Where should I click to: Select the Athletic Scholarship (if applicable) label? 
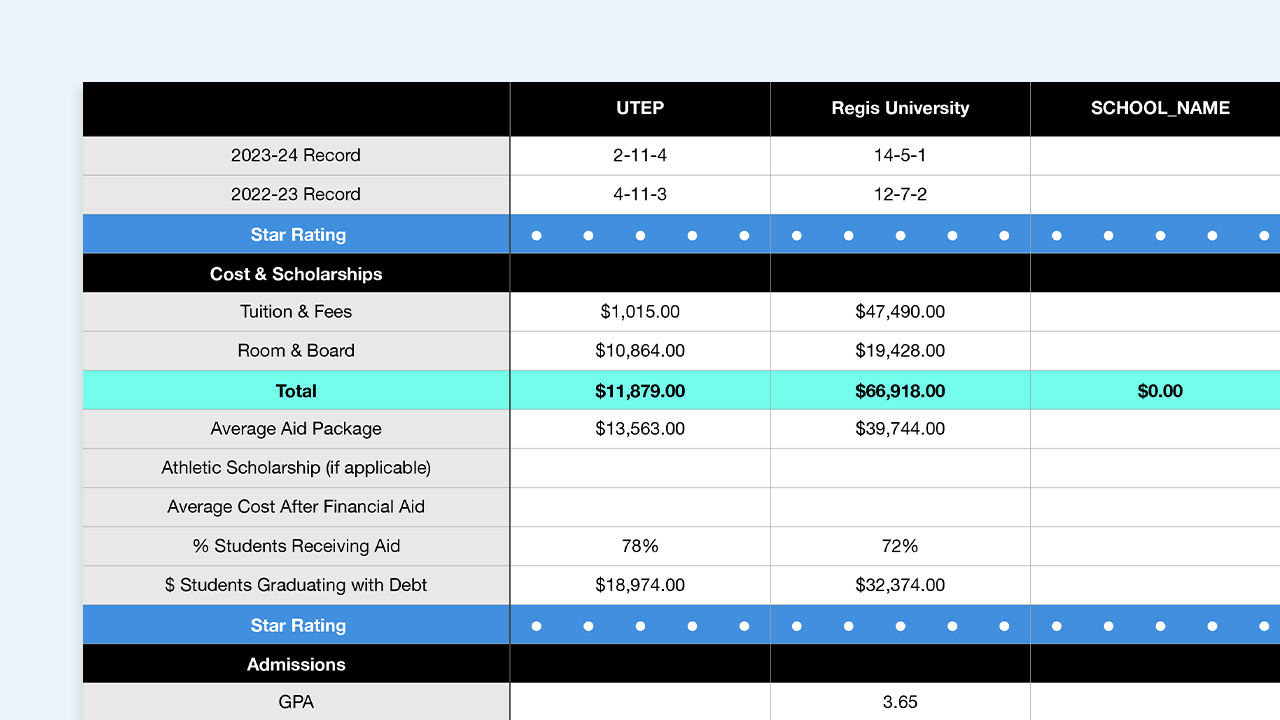coord(296,467)
